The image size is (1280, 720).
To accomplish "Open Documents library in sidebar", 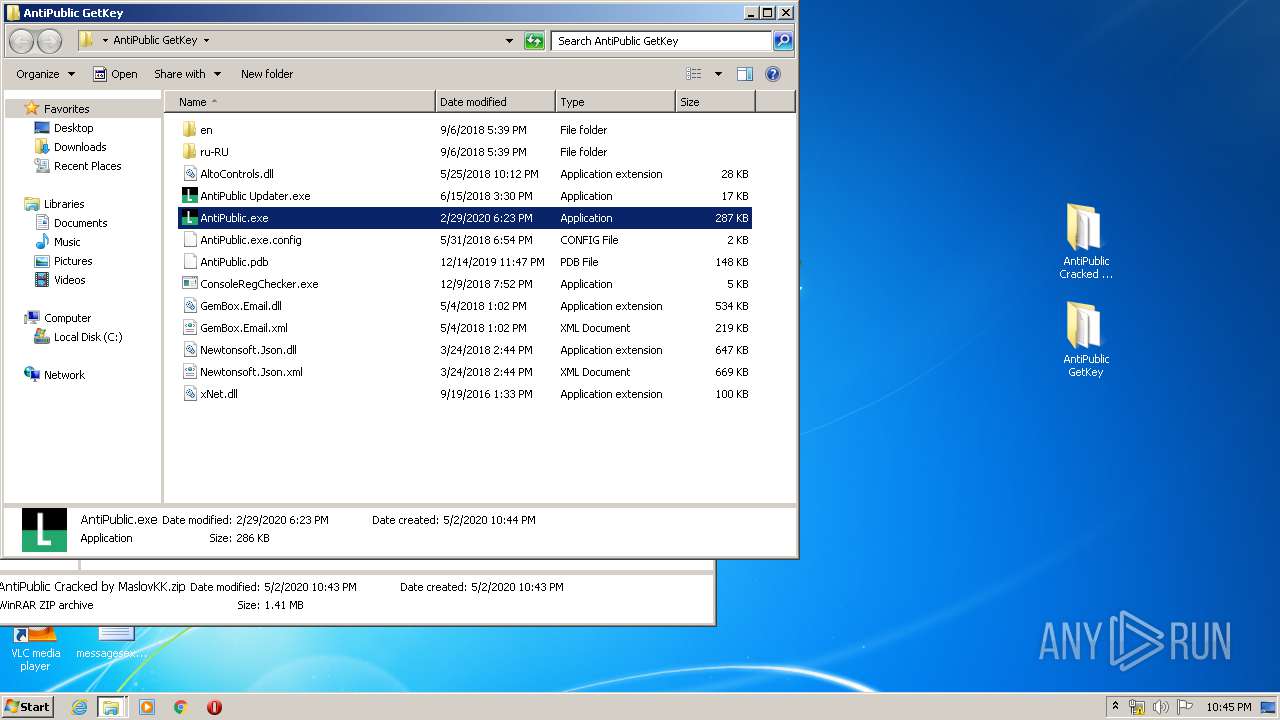I will click(71, 223).
